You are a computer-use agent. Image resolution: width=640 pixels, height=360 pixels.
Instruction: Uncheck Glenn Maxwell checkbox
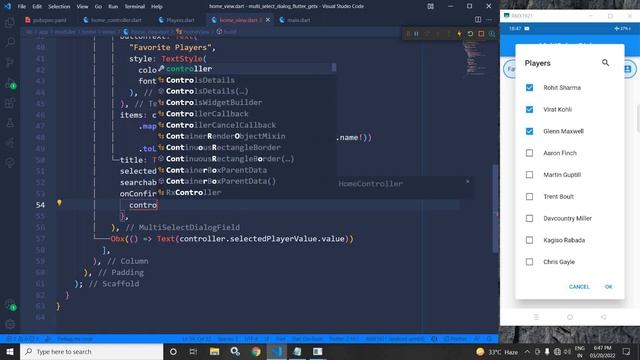tap(529, 131)
